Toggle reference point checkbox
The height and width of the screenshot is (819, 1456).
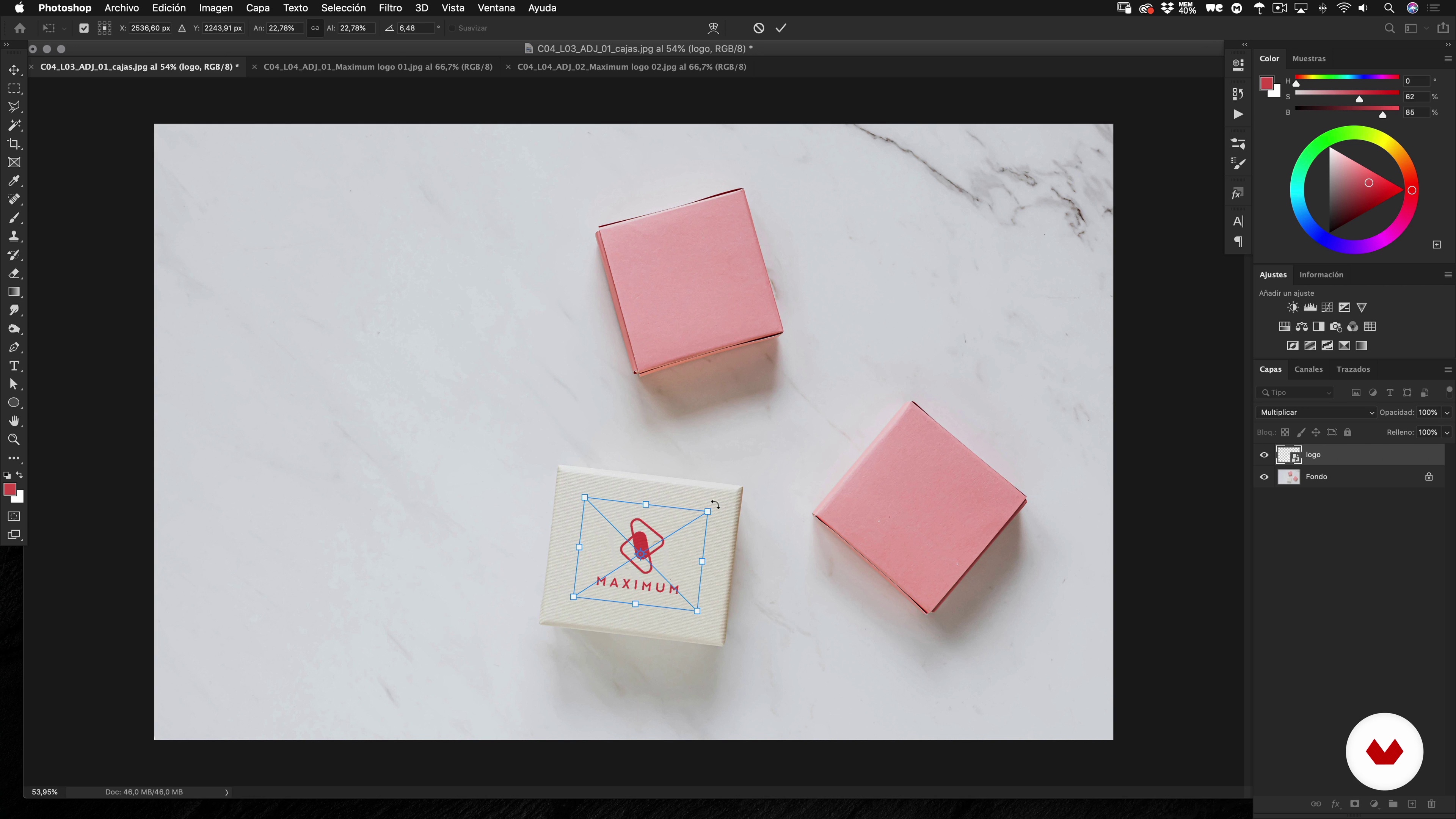point(84,28)
